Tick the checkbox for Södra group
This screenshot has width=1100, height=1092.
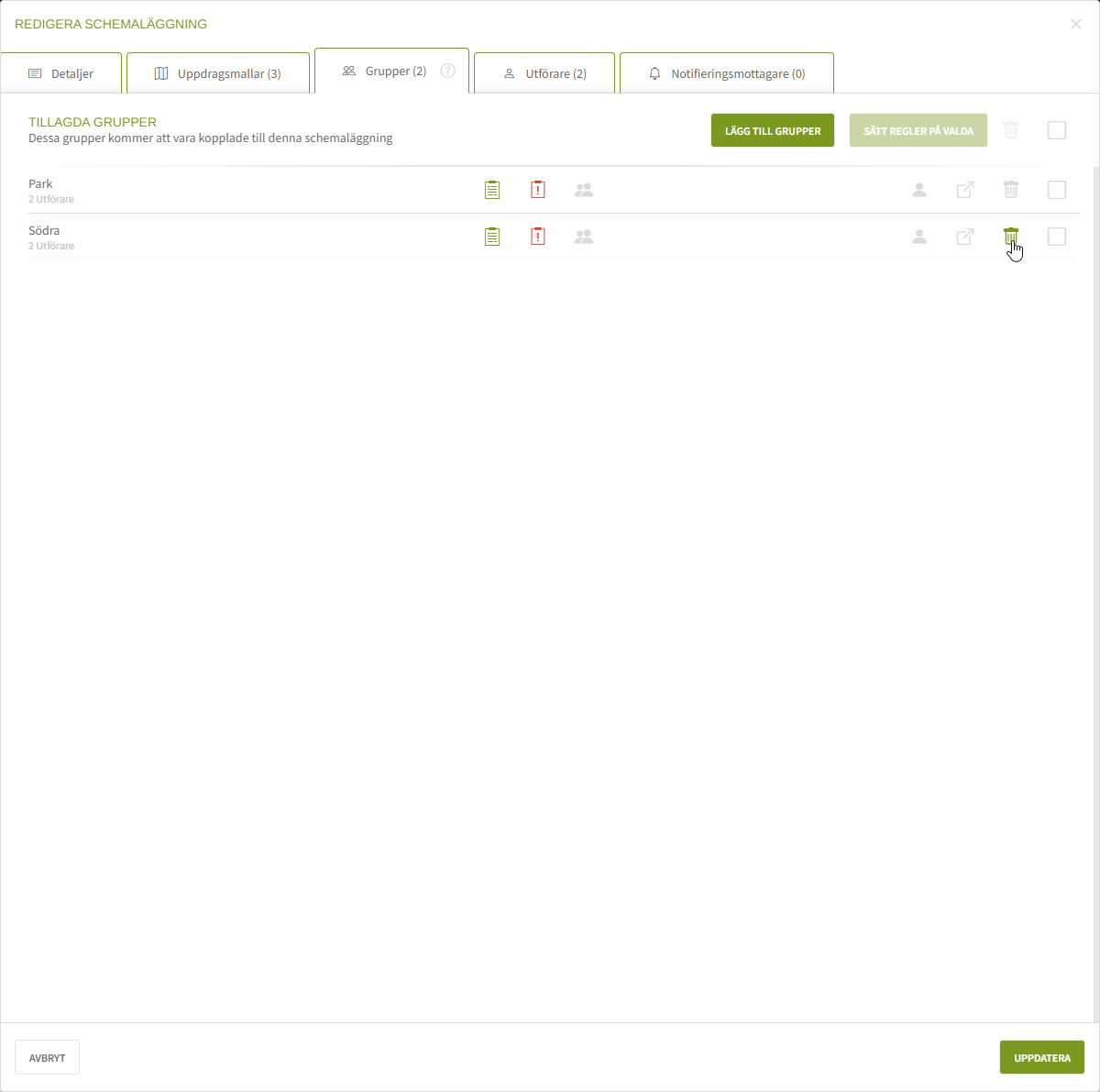tap(1057, 237)
